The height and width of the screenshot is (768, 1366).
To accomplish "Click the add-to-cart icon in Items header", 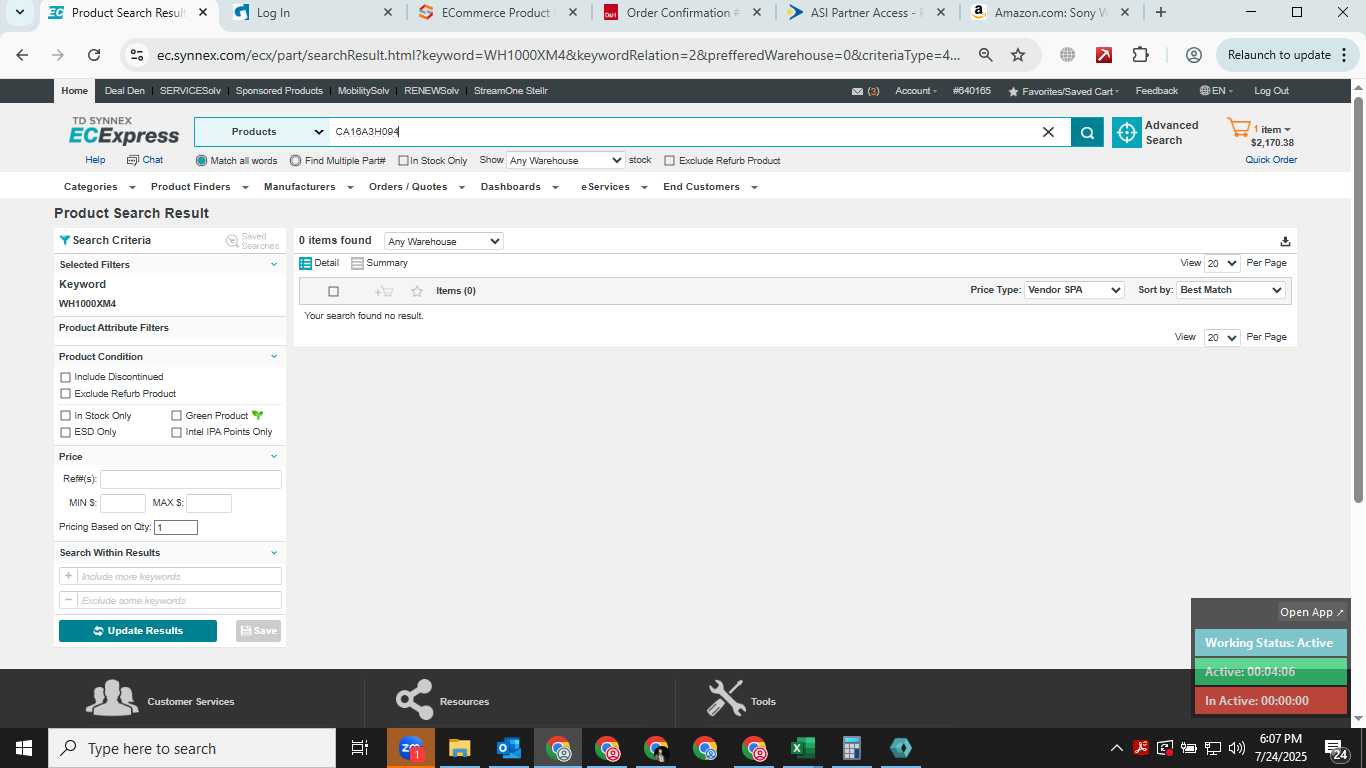I will (x=383, y=291).
